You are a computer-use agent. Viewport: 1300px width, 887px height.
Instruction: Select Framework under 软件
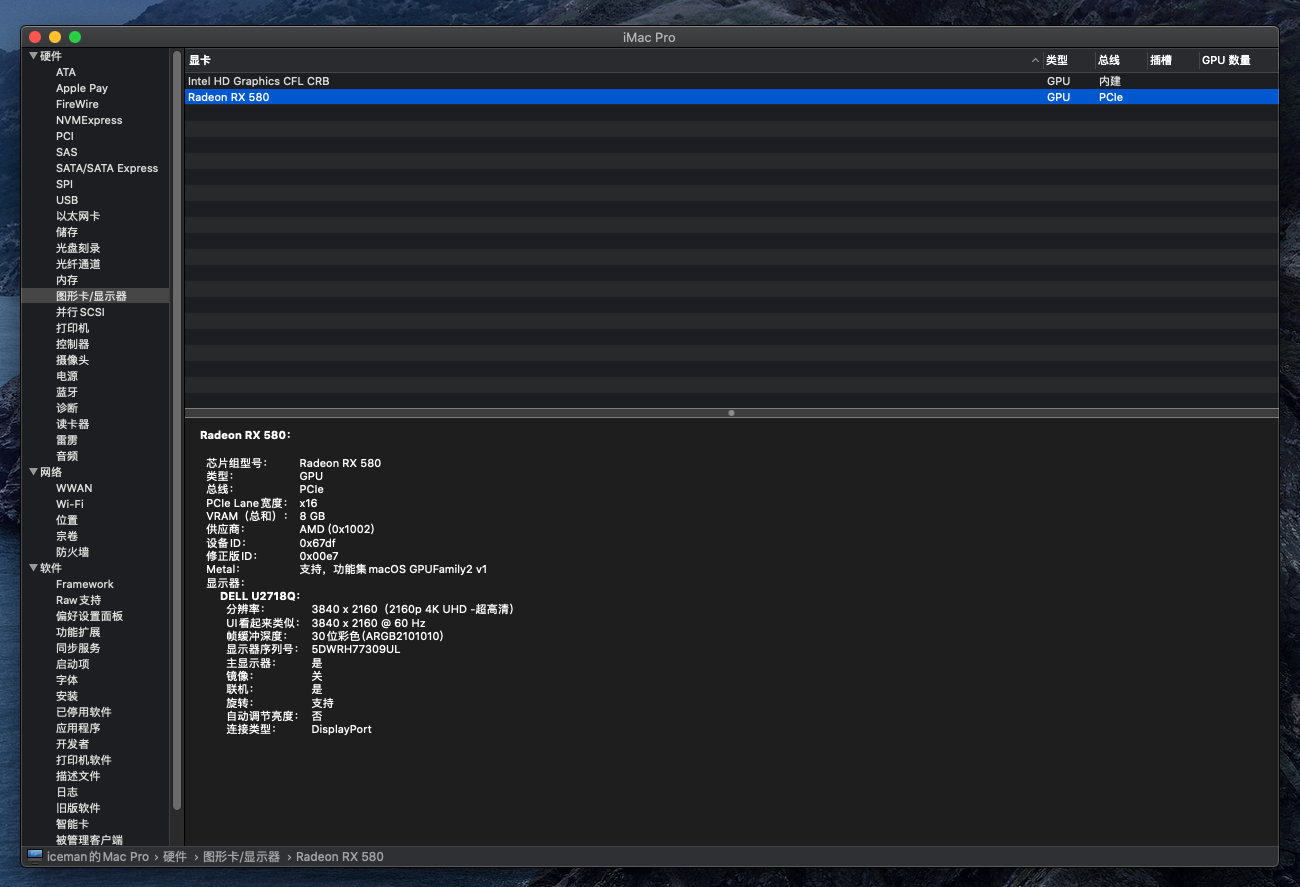pyautogui.click(x=85, y=584)
